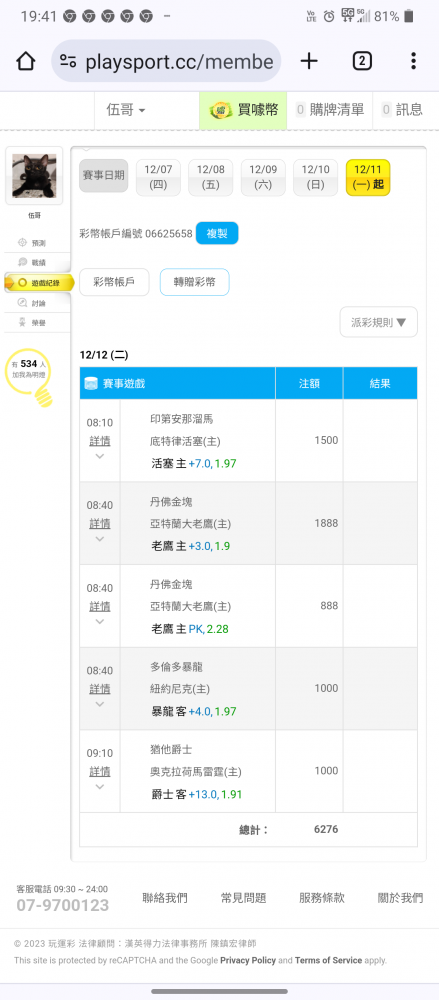
Task: Tap the black cat profile picture
Action: 34,176
